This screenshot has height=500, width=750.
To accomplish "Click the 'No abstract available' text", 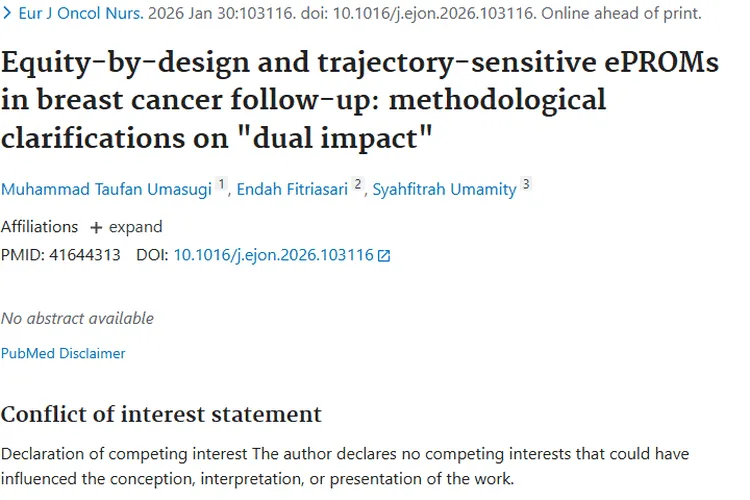I will [77, 318].
